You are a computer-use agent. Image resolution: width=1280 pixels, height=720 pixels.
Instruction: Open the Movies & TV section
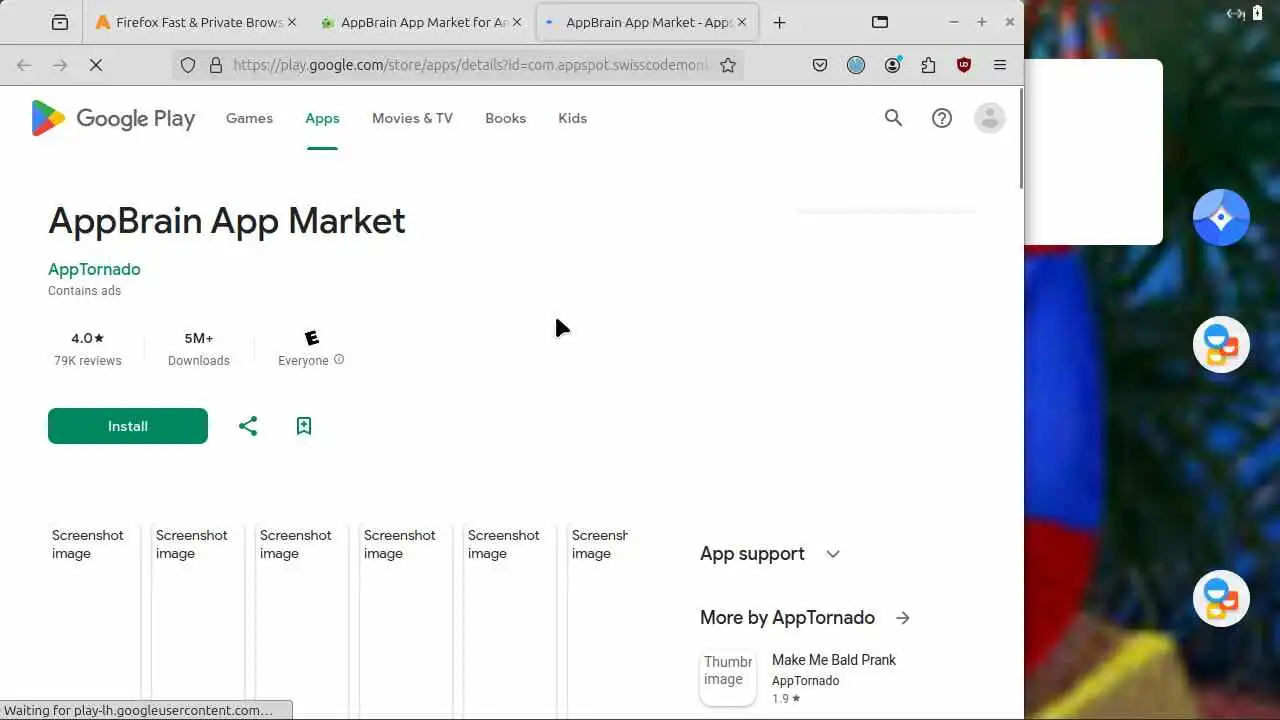(x=412, y=118)
